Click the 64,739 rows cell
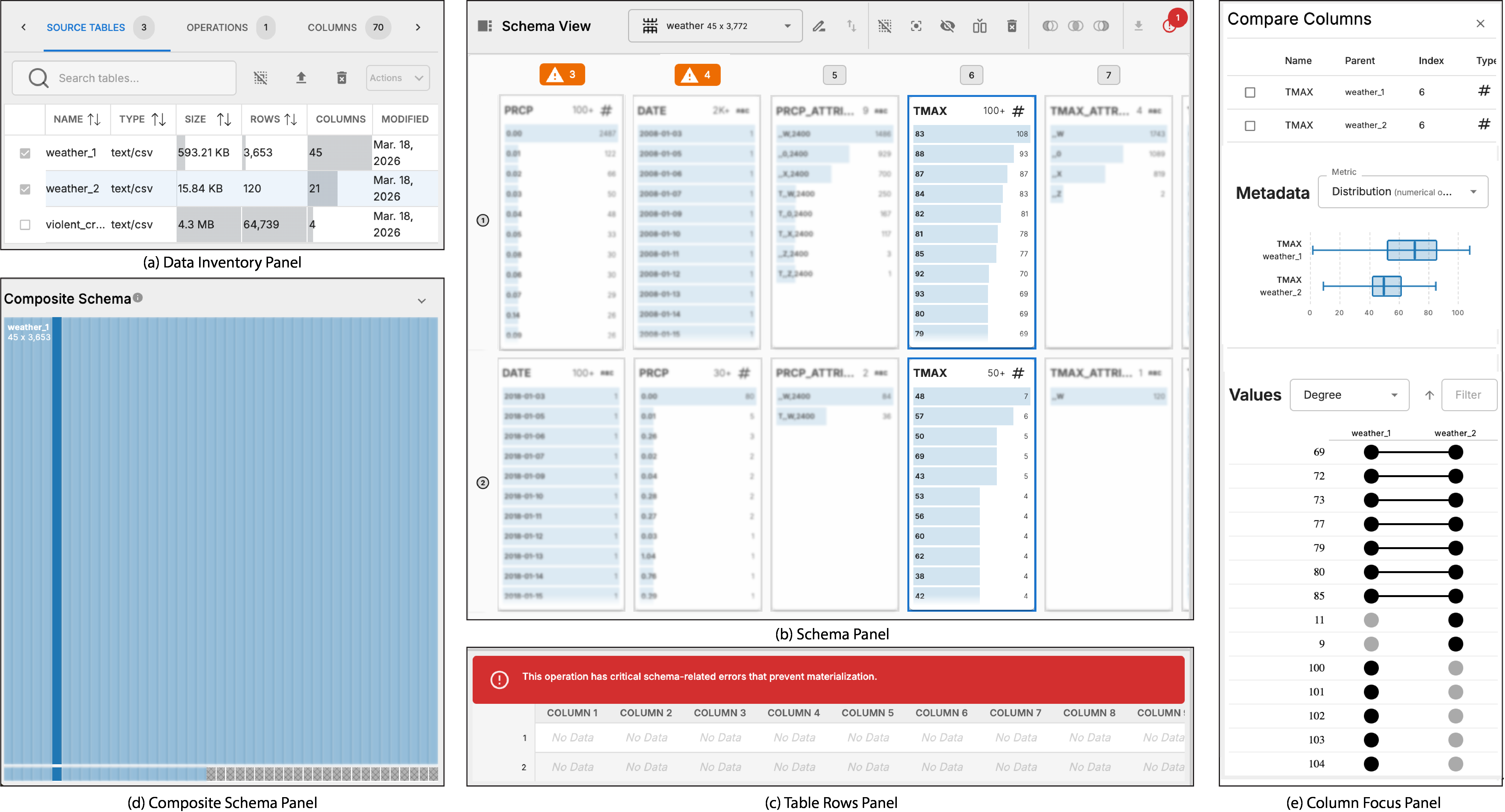Screen dimensions: 1505x812 pyautogui.click(x=274, y=225)
